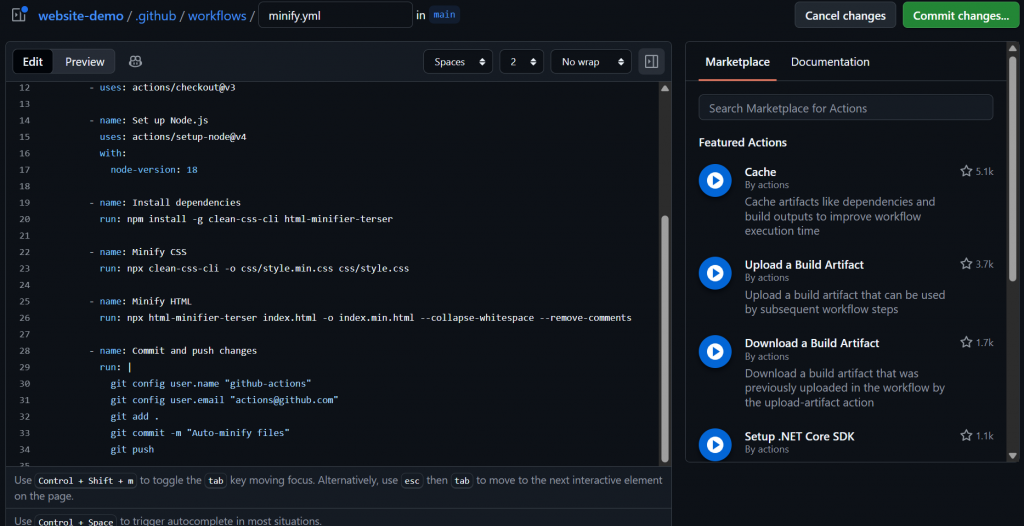Open the .github folder breadcrumb
The height and width of the screenshot is (526, 1024).
click(x=155, y=16)
